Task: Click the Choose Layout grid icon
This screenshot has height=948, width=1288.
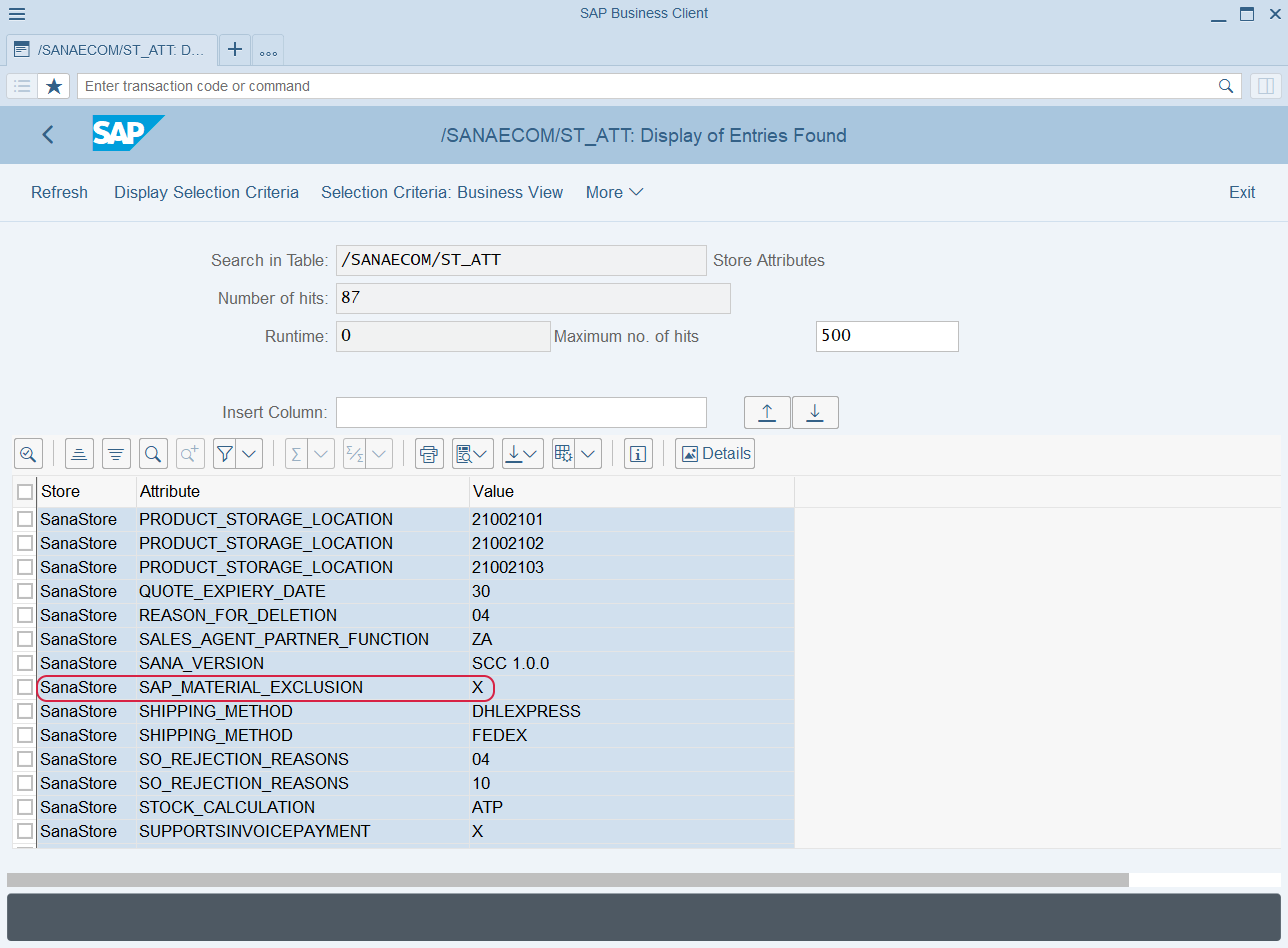Action: click(x=564, y=454)
